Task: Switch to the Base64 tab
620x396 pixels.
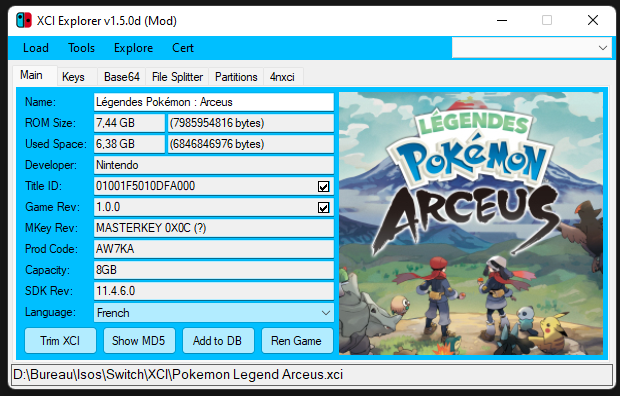Action: (122, 77)
